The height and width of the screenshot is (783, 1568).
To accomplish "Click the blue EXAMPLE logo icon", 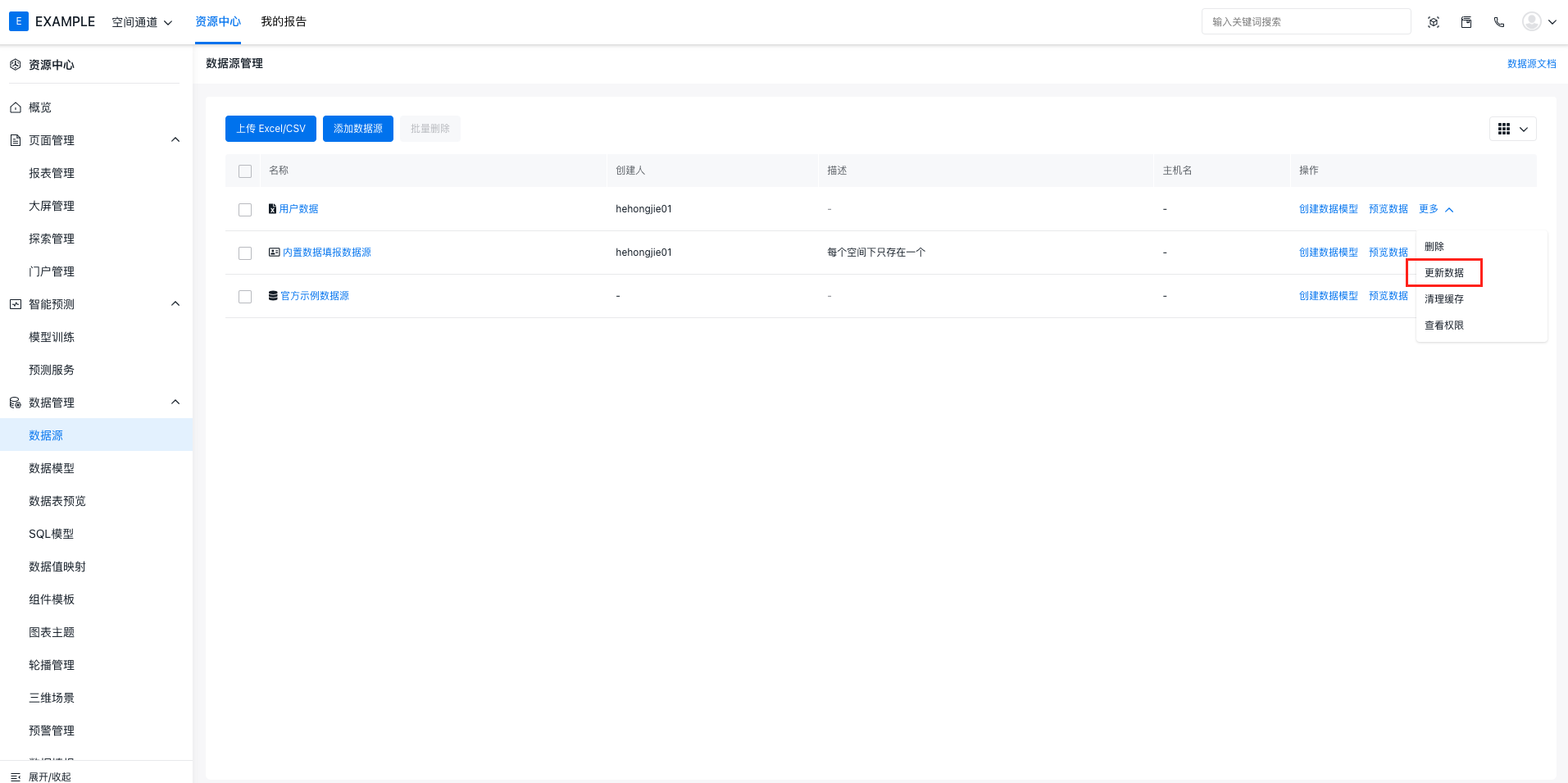I will (x=19, y=21).
